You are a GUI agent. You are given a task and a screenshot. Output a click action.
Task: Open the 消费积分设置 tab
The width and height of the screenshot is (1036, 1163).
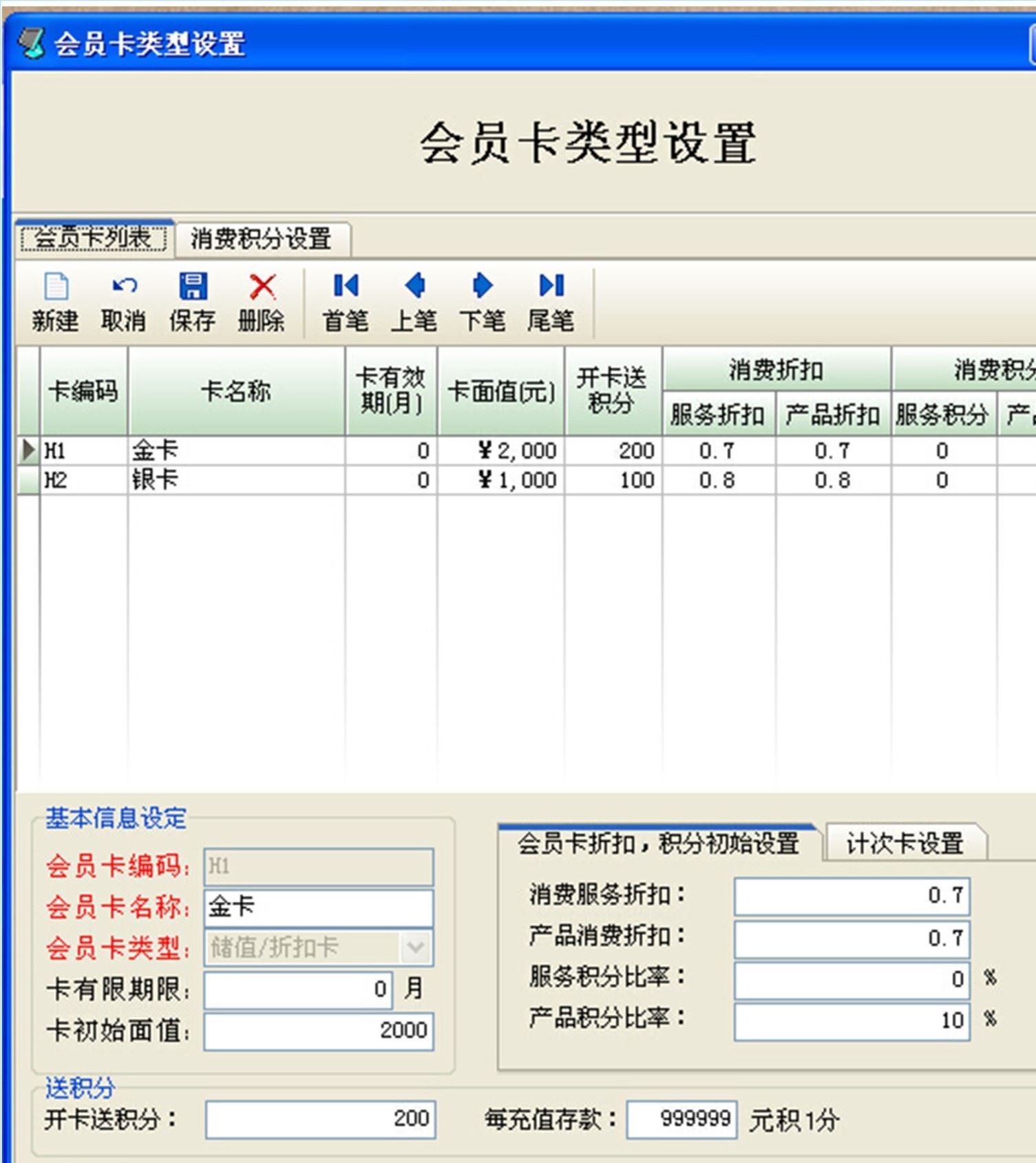coord(262,240)
